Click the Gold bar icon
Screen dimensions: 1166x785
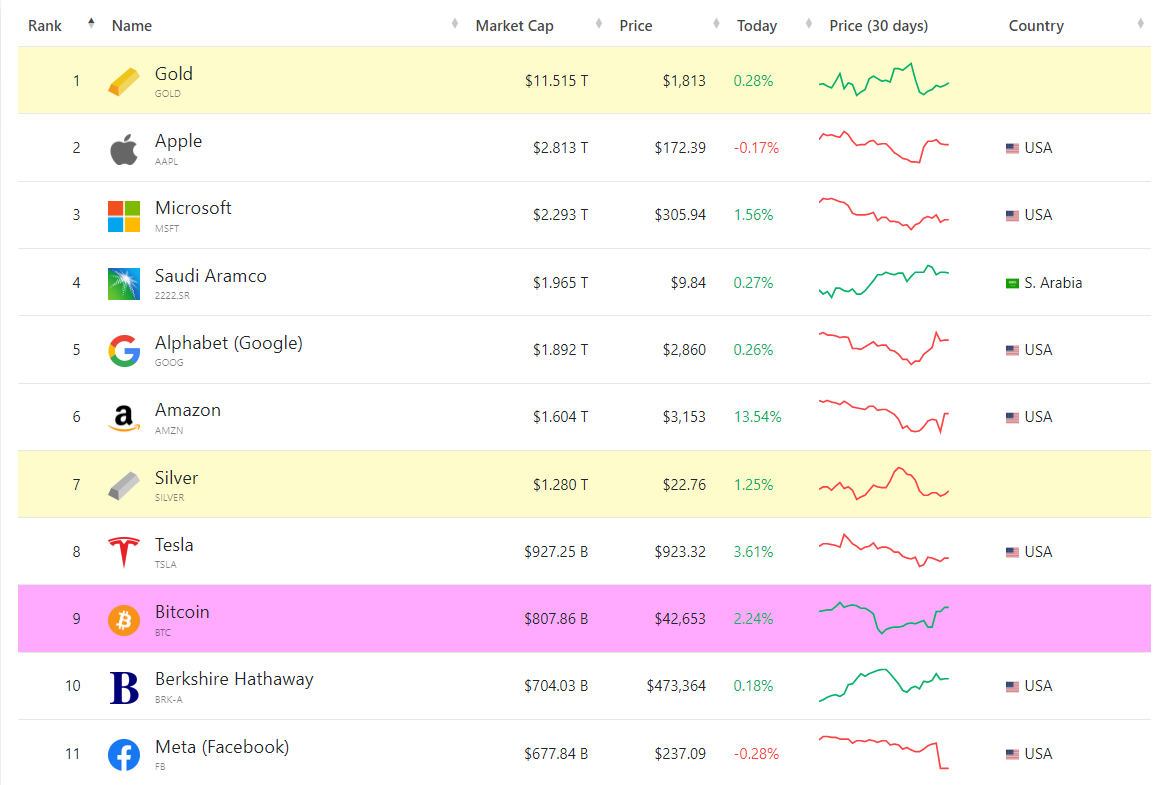coord(123,81)
